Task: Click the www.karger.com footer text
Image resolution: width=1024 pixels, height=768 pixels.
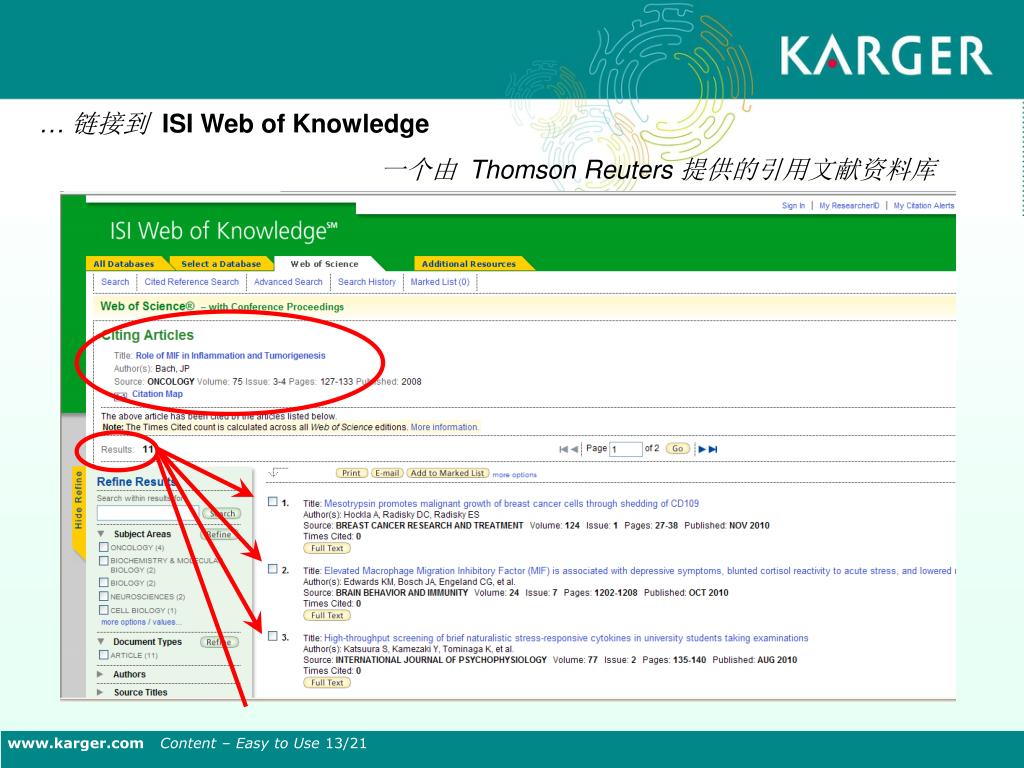Action: pyautogui.click(x=76, y=743)
